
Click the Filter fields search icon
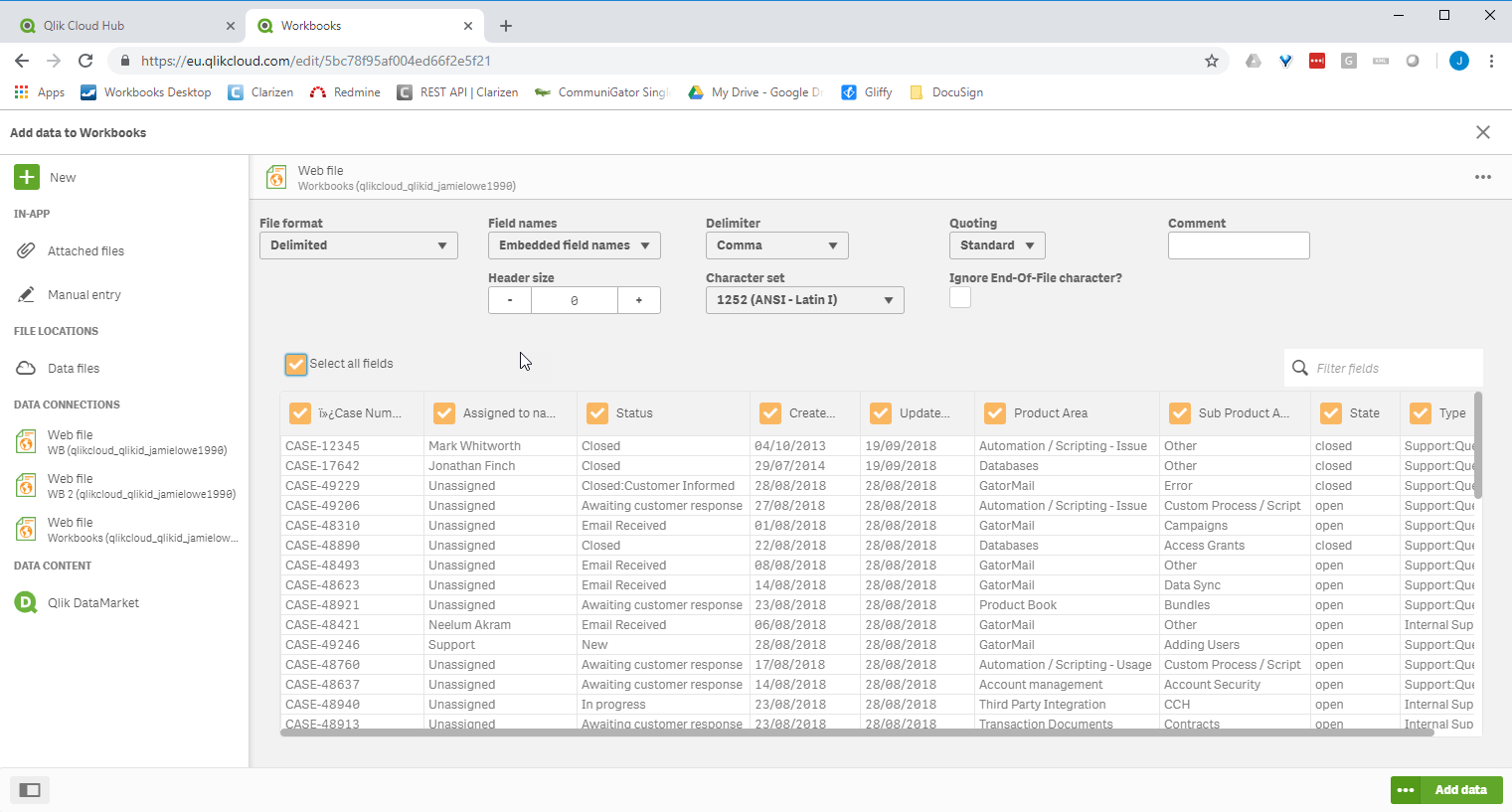click(1299, 368)
